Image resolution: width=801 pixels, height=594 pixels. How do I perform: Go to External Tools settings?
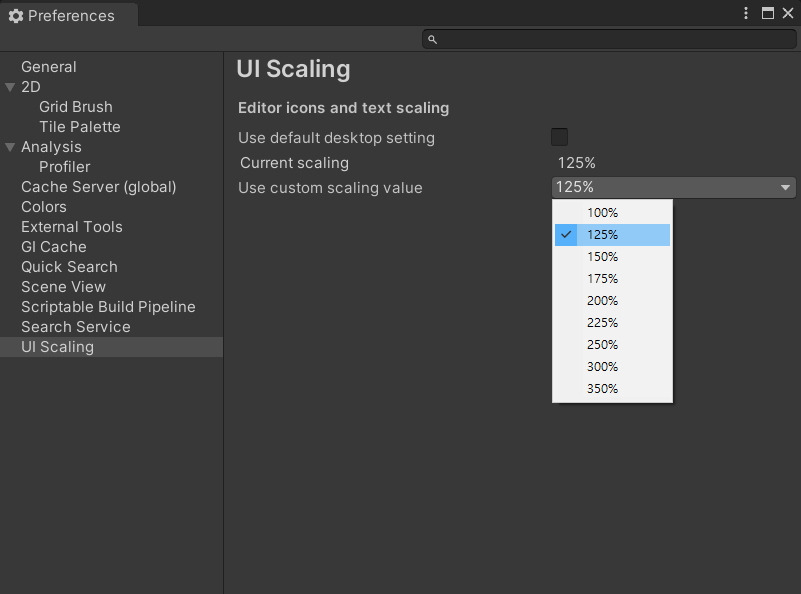[x=72, y=227]
